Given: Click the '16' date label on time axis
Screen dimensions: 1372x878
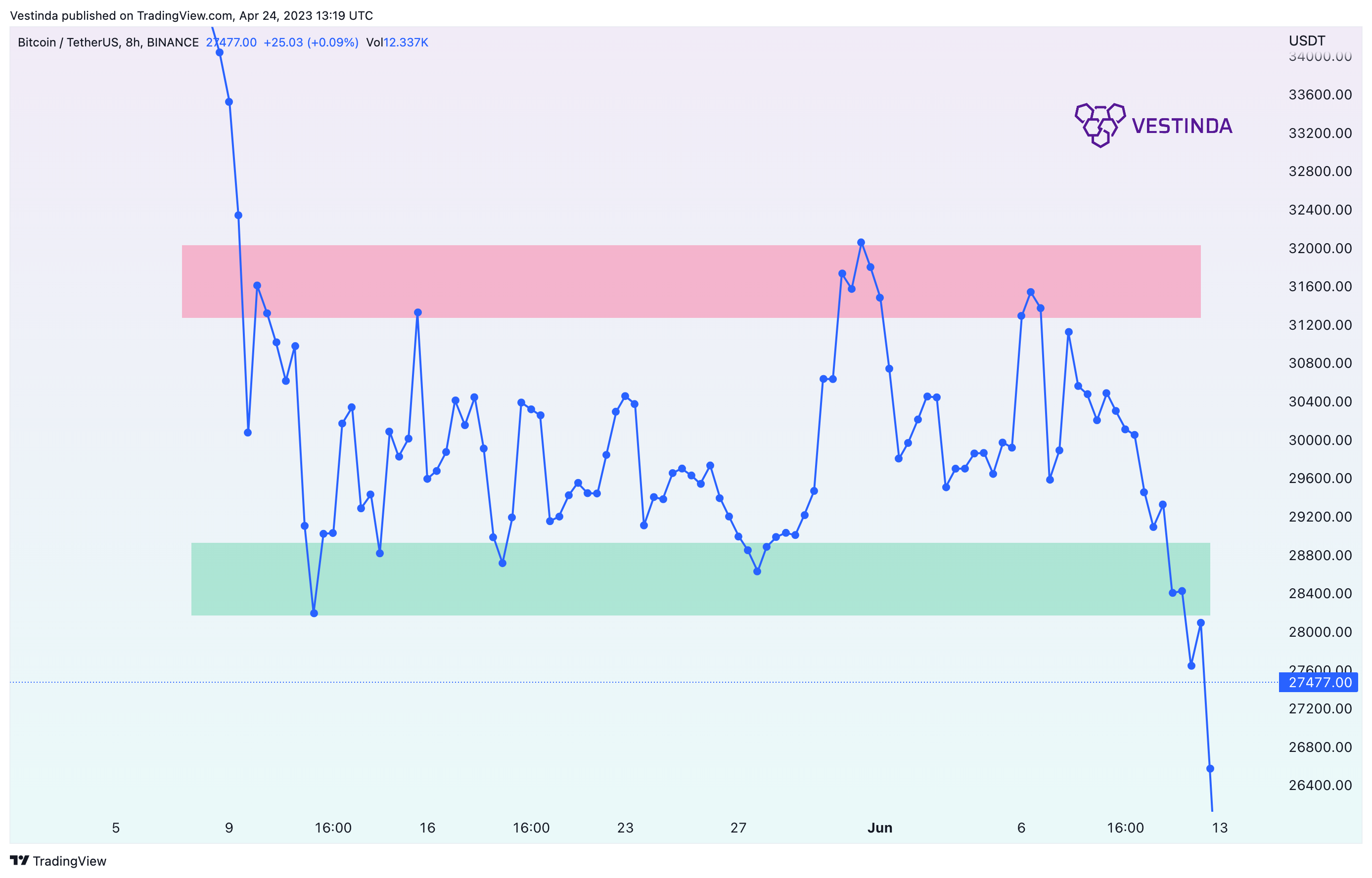Looking at the screenshot, I should point(427,828).
